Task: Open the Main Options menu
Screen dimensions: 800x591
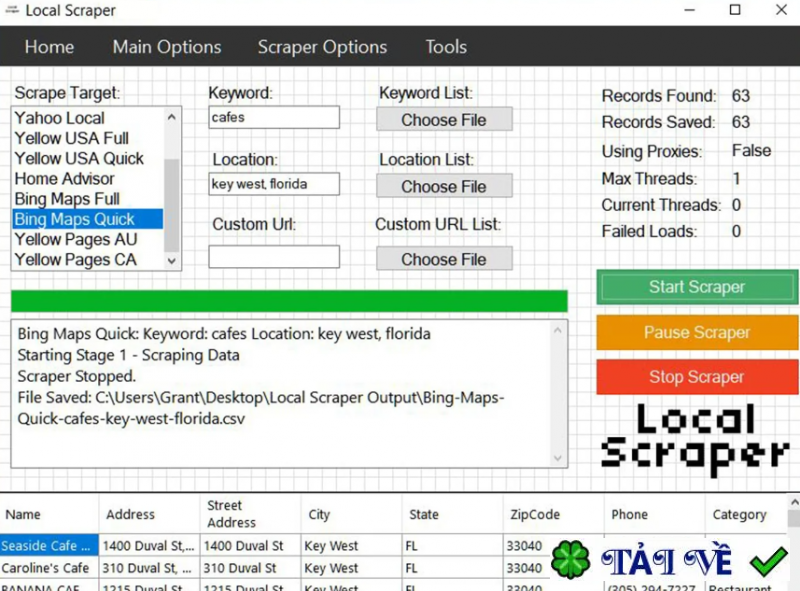Action: pyautogui.click(x=167, y=47)
